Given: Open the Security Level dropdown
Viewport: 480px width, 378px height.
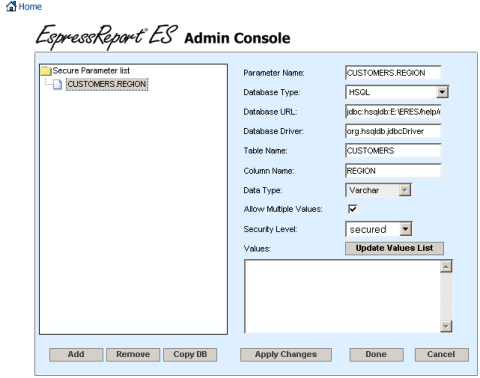Looking at the screenshot, I should click(x=379, y=229).
